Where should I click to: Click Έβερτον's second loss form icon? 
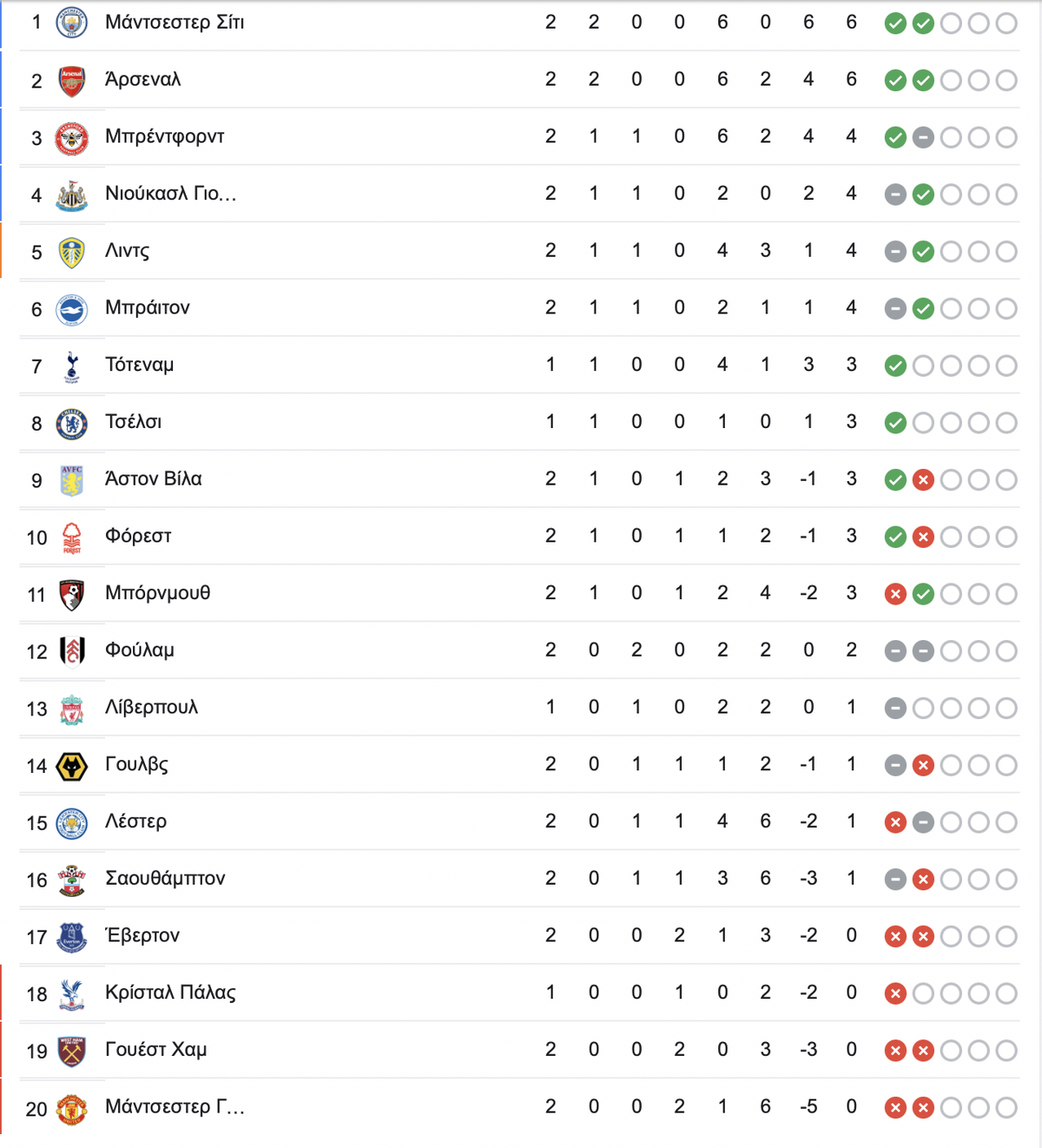point(923,937)
